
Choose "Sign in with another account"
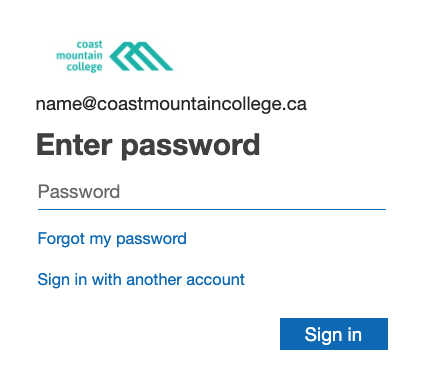[141, 280]
